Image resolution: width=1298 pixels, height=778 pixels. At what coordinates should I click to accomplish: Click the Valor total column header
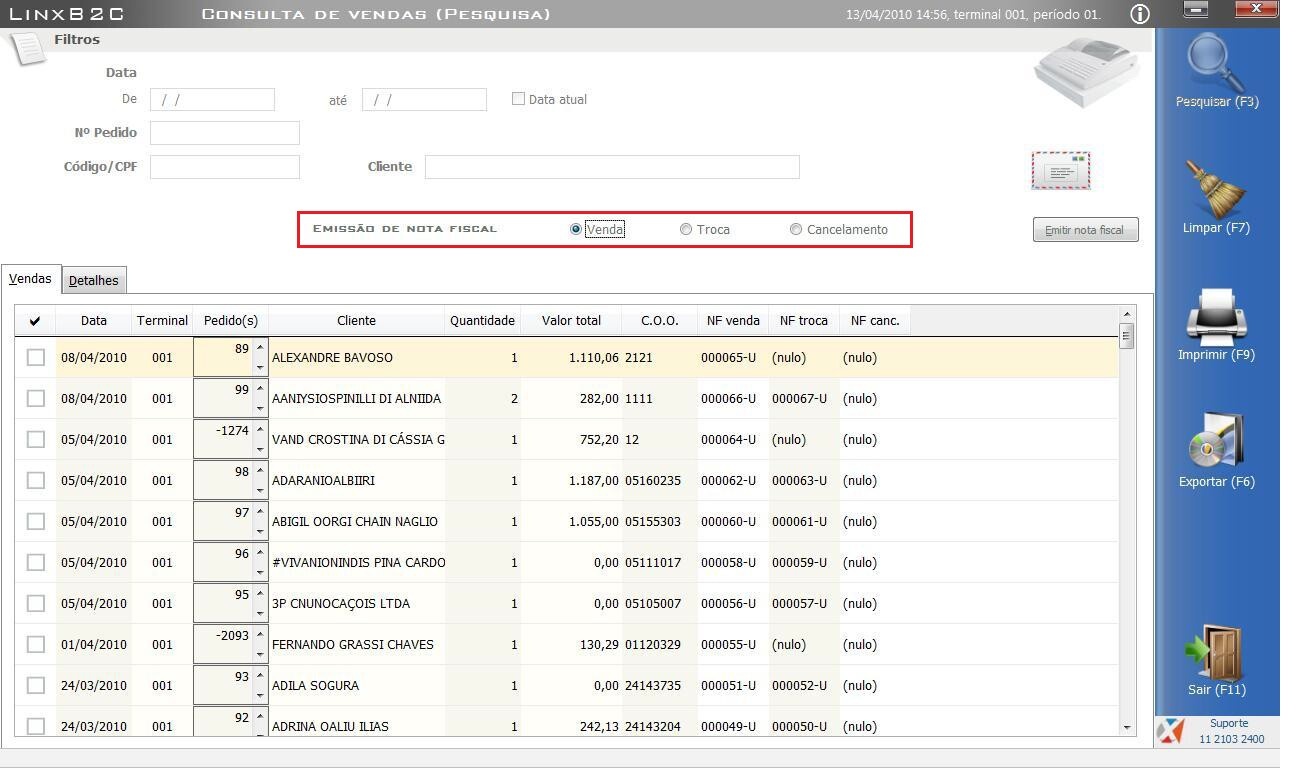tap(571, 320)
